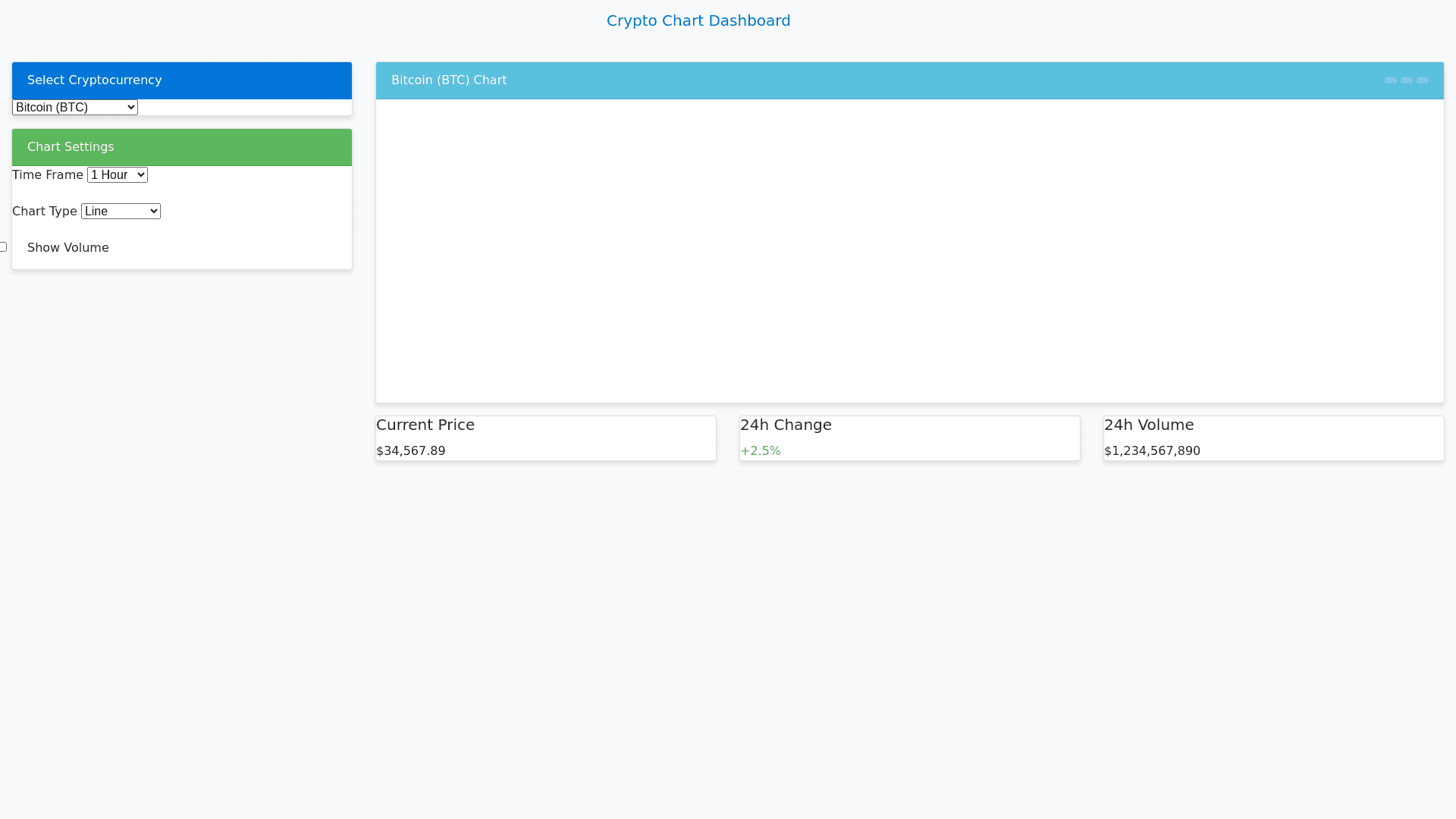Click the rightmost chart header icon button

(x=1423, y=80)
